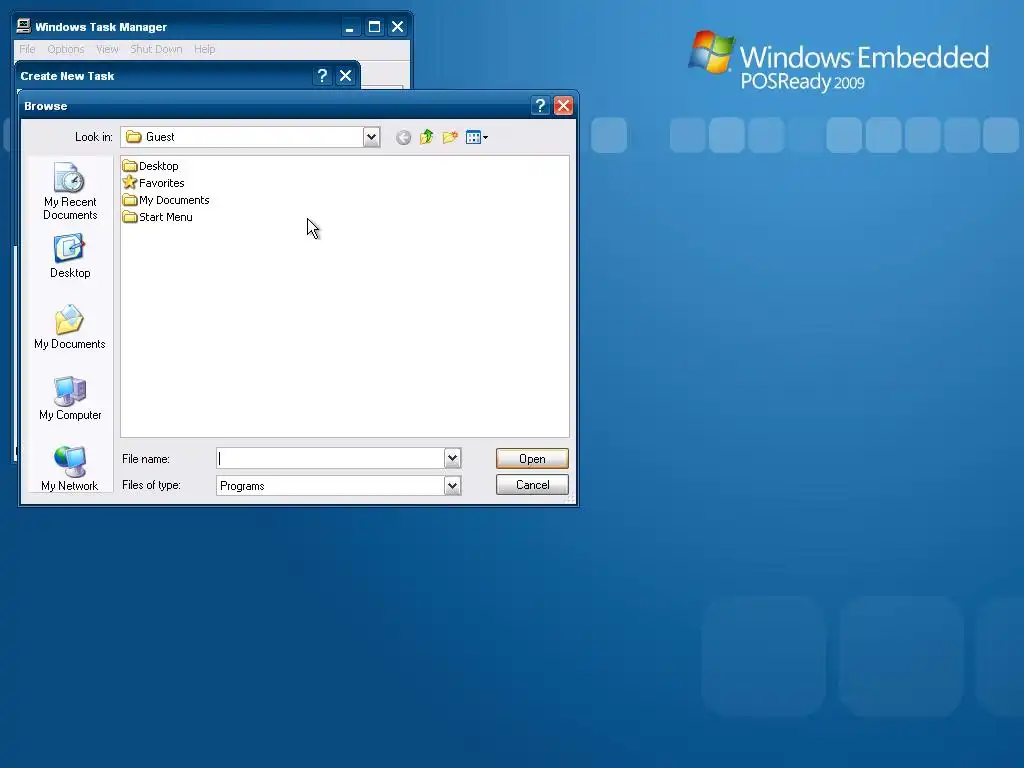This screenshot has width=1024, height=768.
Task: Close the Create New Task dialog
Action: 345,76
